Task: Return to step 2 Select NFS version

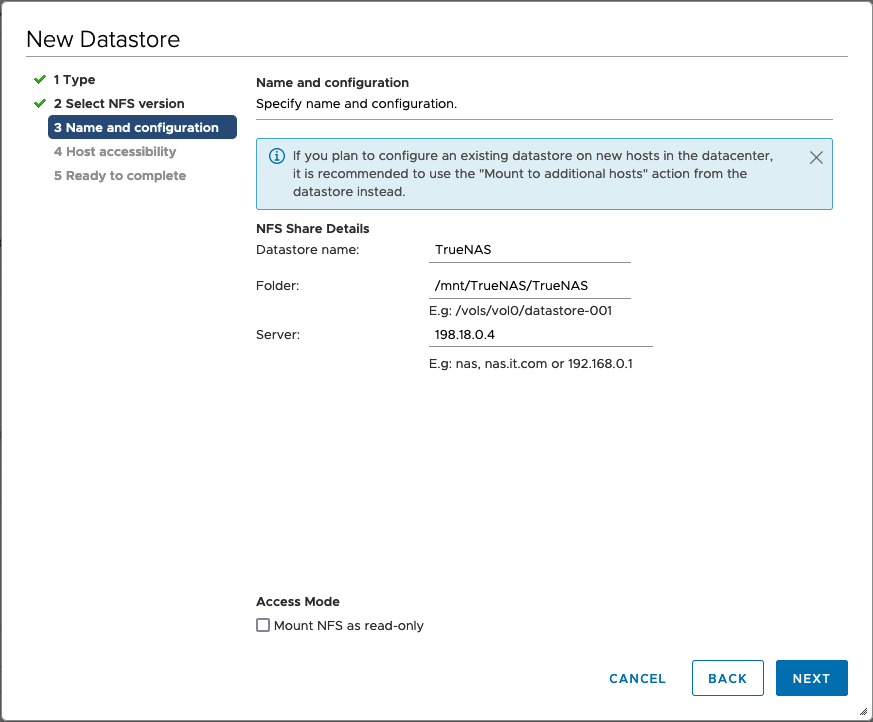Action: pyautogui.click(x=118, y=103)
